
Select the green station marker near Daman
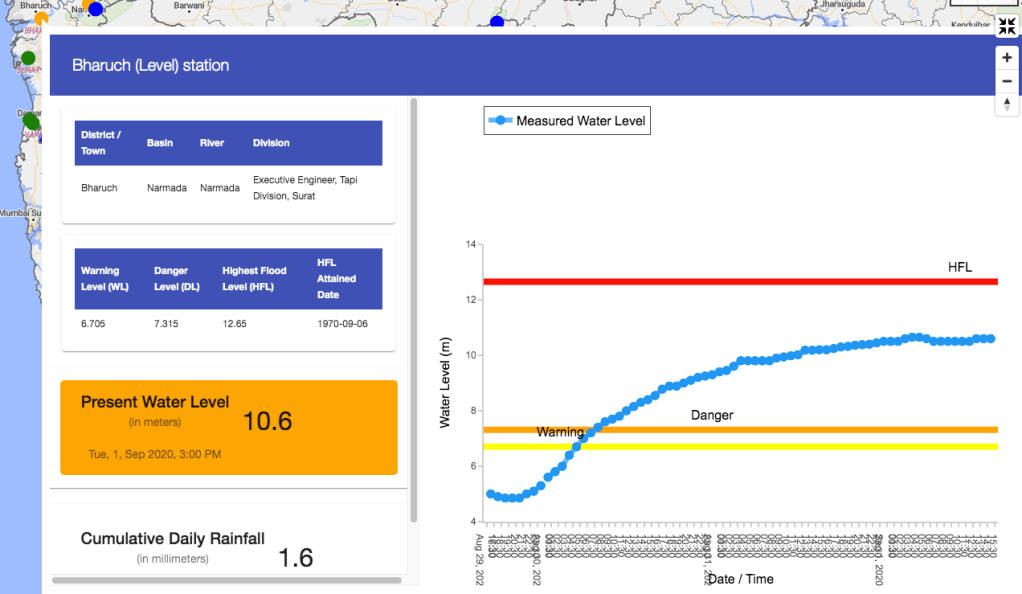[31, 122]
